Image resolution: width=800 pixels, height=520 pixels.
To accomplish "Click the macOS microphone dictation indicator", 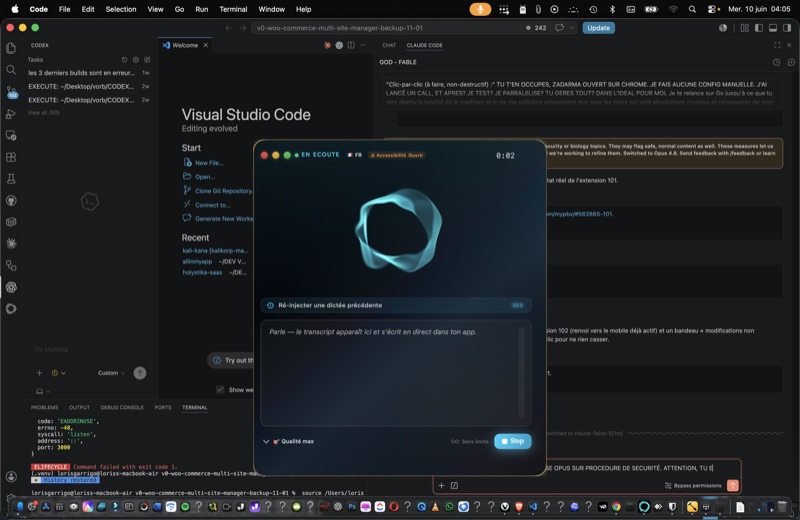I will pos(480,9).
